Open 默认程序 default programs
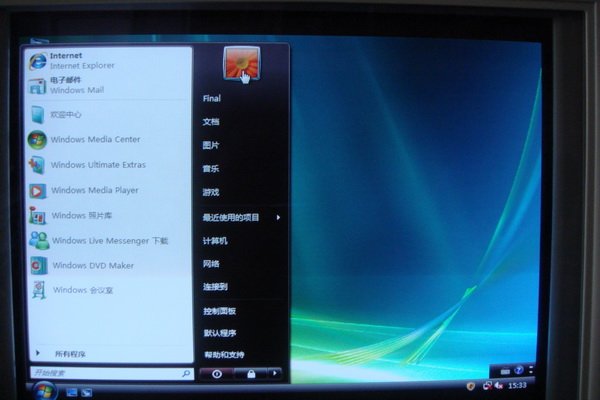The width and height of the screenshot is (600, 400). pos(220,333)
